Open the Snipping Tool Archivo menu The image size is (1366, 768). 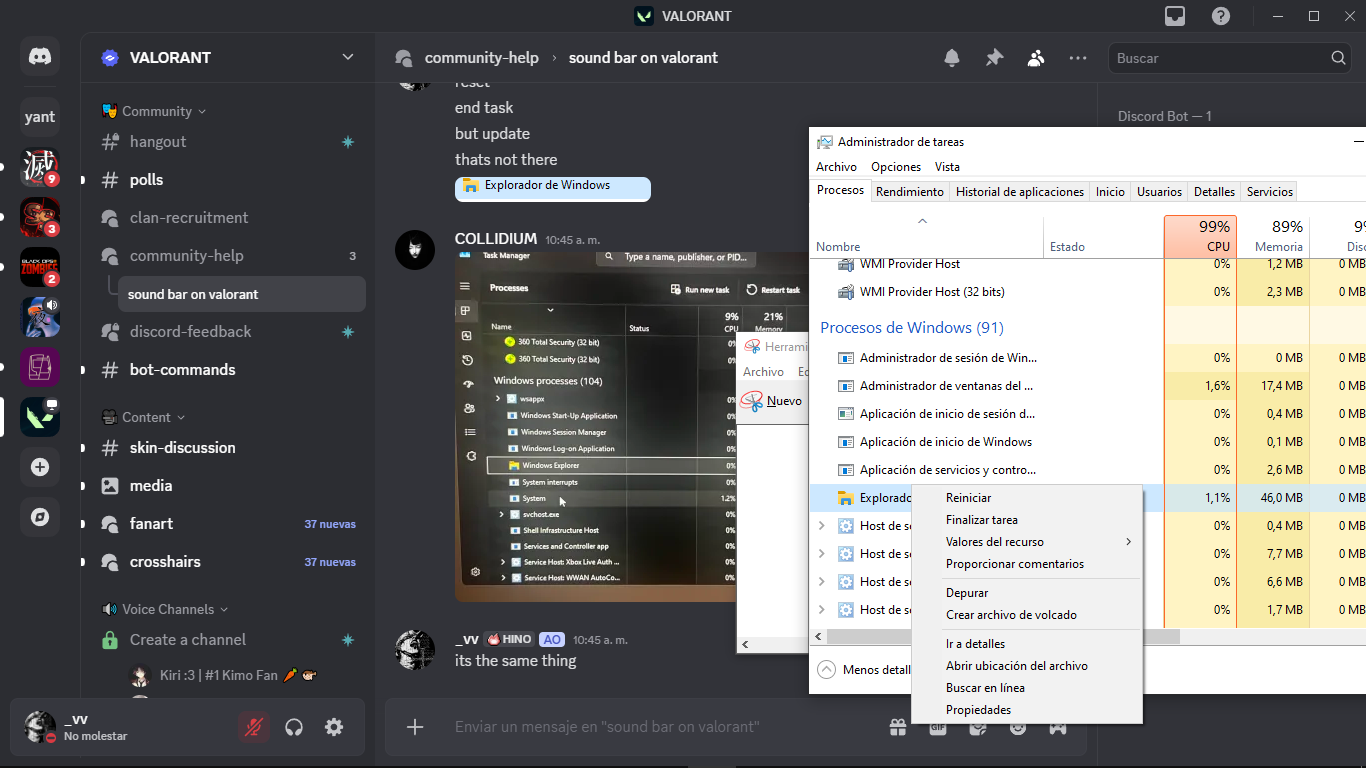[x=763, y=372]
